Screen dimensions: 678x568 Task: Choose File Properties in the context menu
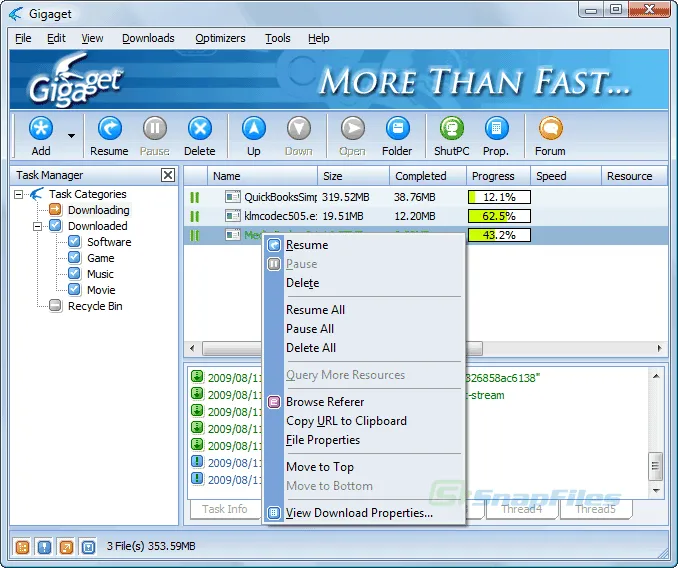(365, 440)
